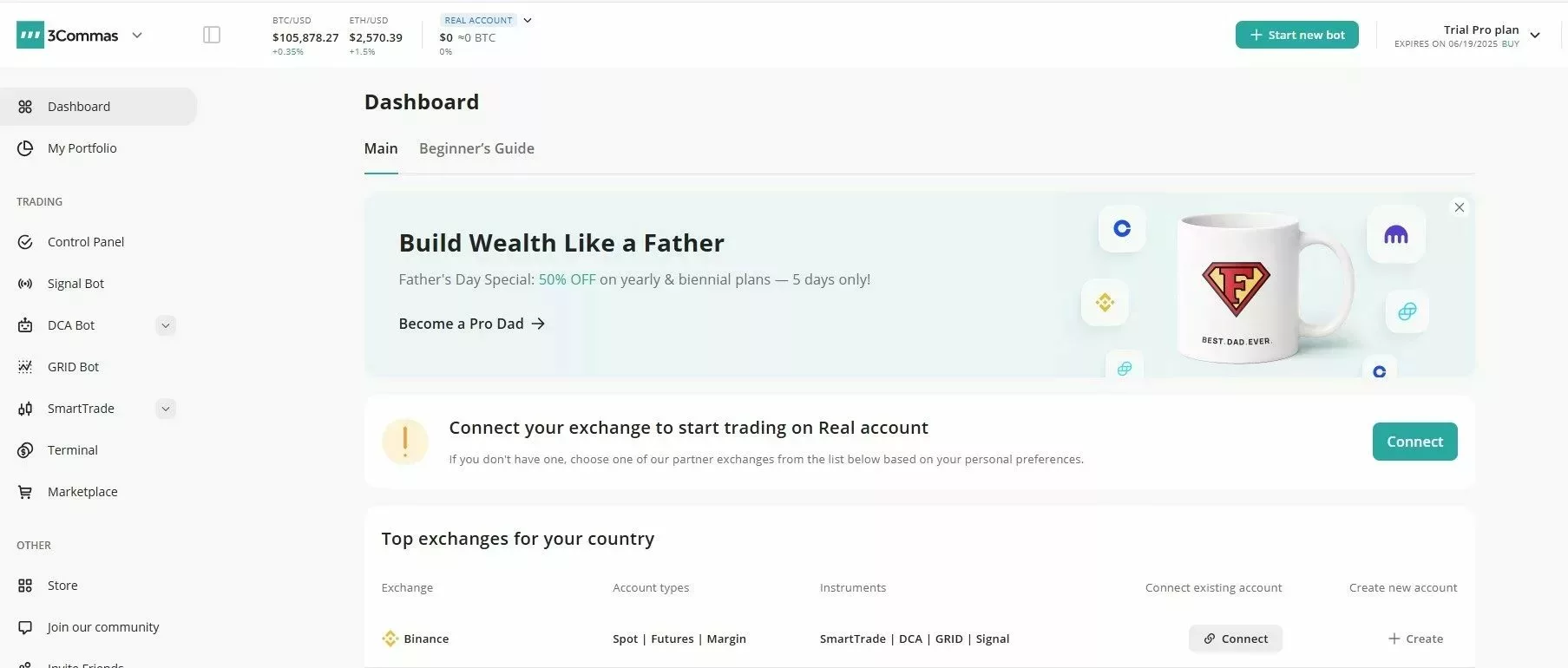Open the Store section
Image resolution: width=1568 pixels, height=668 pixels.
[x=62, y=585]
